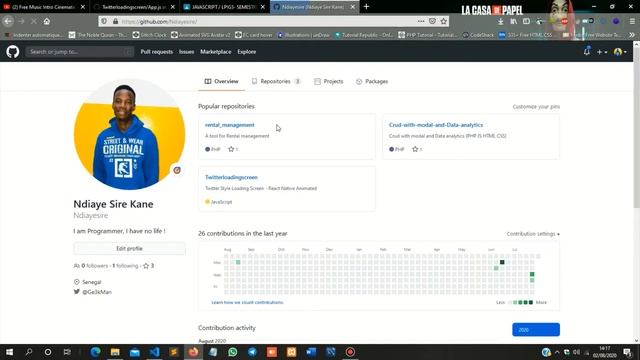Screen dimensions: 640x360
Task: Open Pull requests in GitHub header
Action: (x=156, y=52)
